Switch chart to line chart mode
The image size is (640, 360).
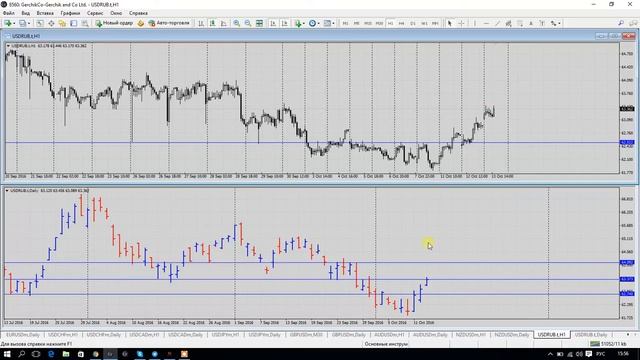tap(224, 23)
